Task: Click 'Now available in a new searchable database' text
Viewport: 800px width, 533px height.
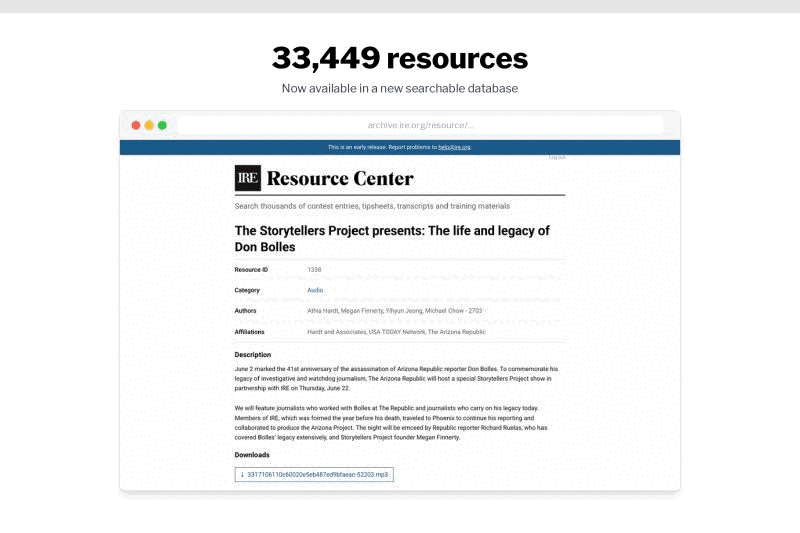Action: (x=400, y=88)
